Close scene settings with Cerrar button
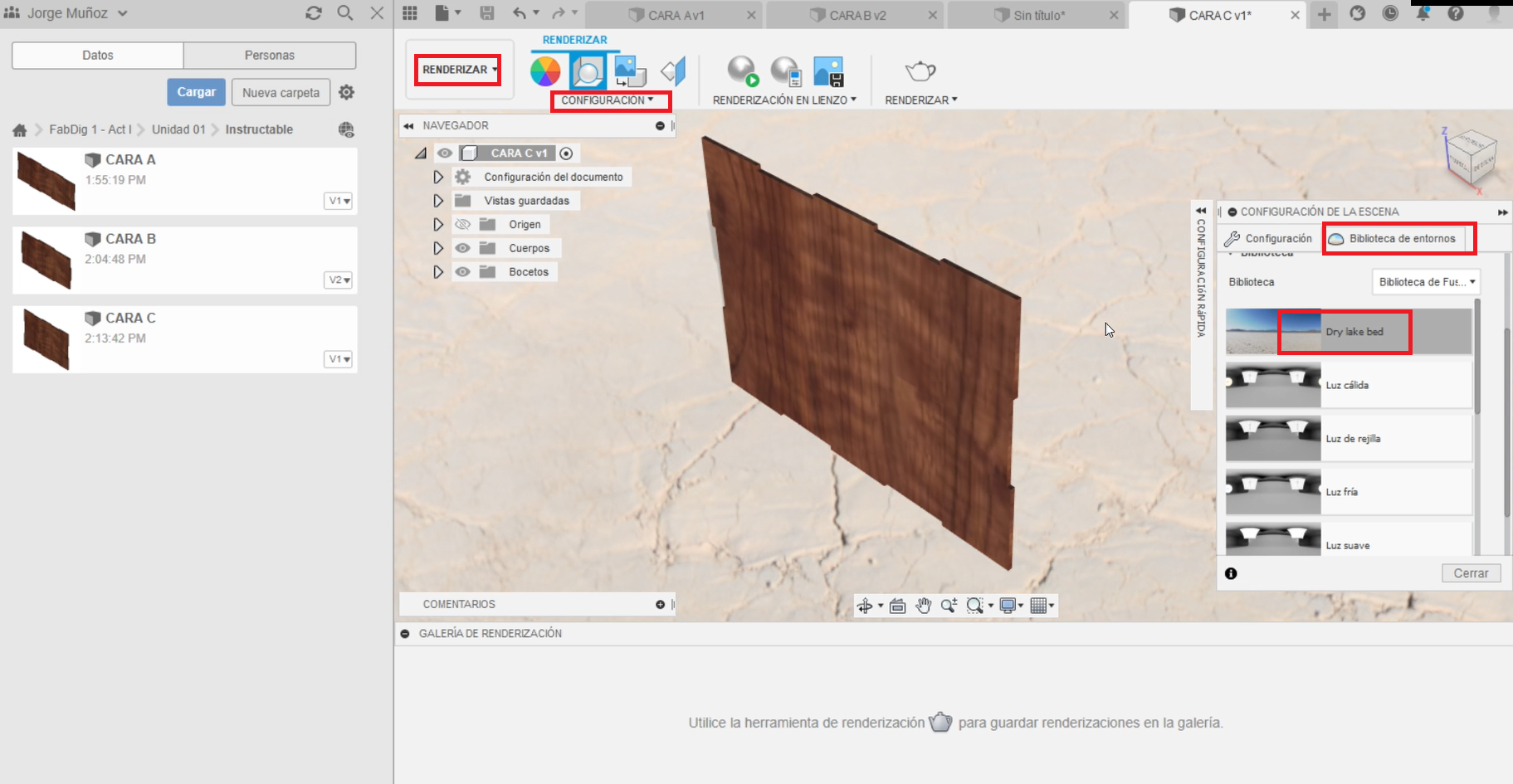 tap(1471, 573)
